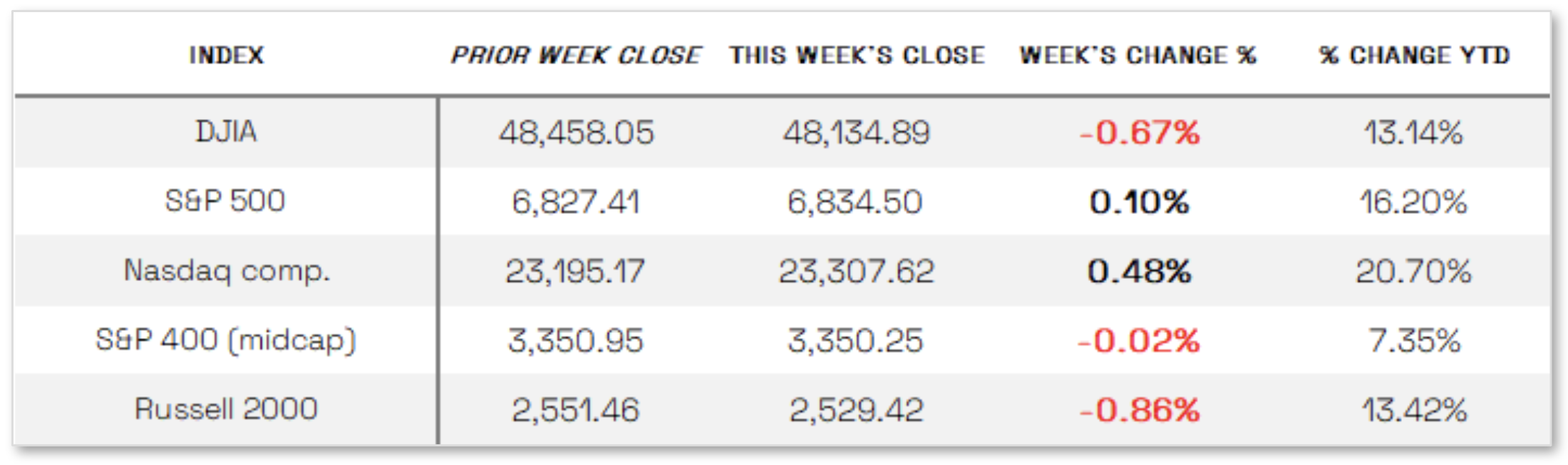Select Nasdaq this week's close 23,307.62
The image size is (1568, 465).
(x=856, y=271)
